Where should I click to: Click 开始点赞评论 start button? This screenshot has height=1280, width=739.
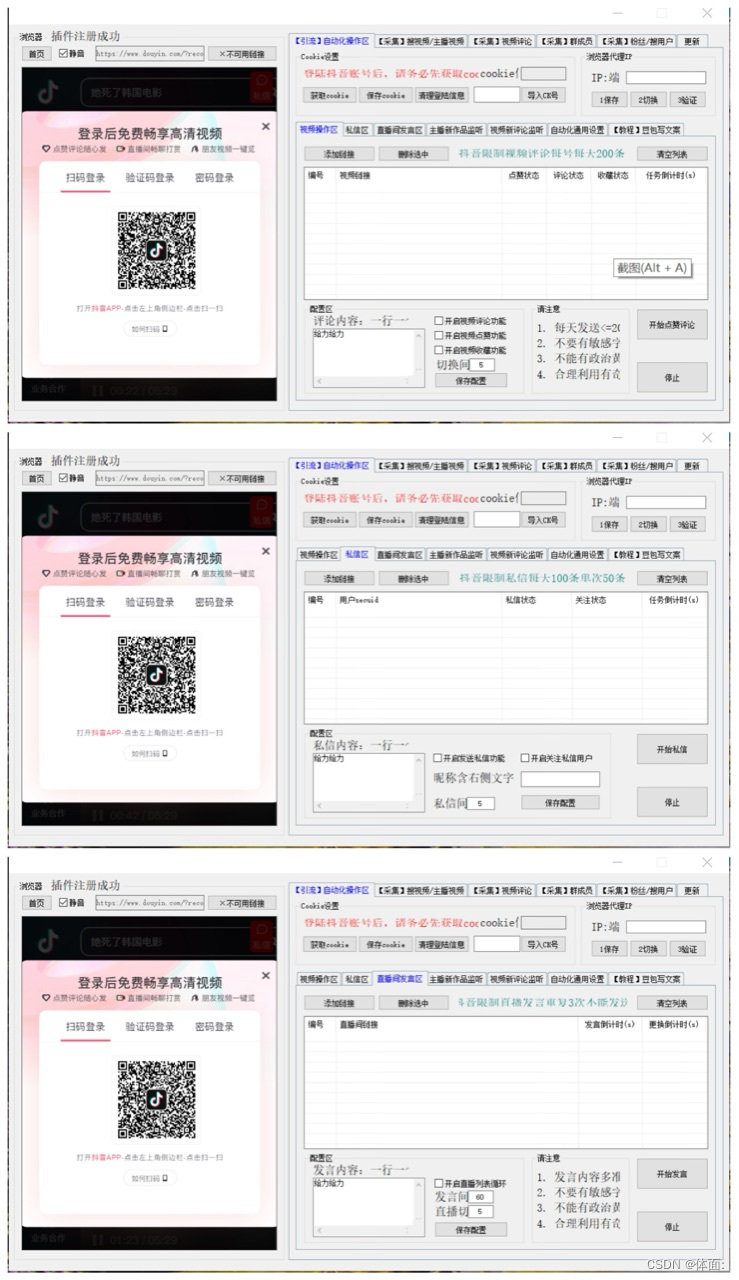point(672,325)
